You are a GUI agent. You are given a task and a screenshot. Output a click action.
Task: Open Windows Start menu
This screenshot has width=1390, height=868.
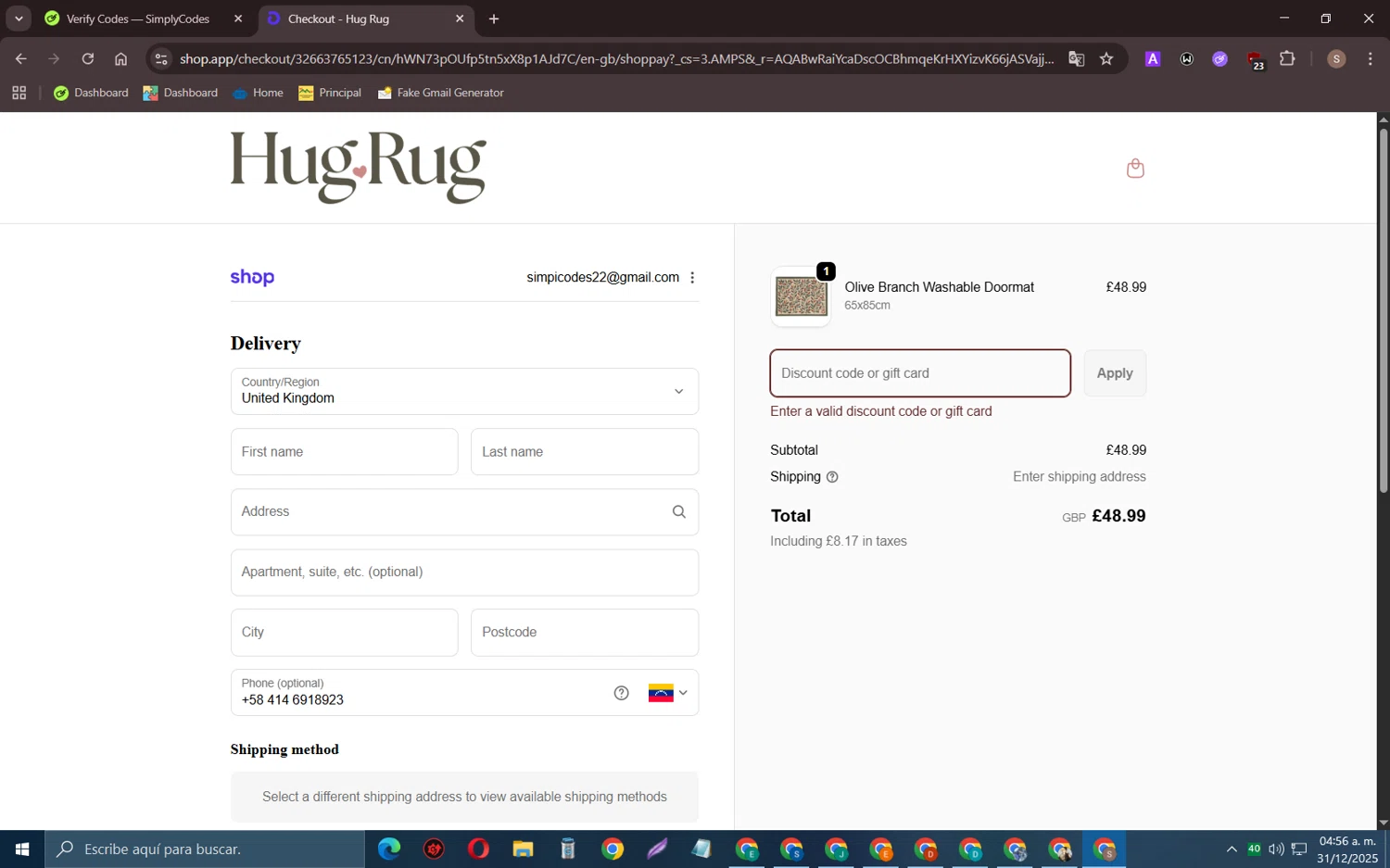22,849
